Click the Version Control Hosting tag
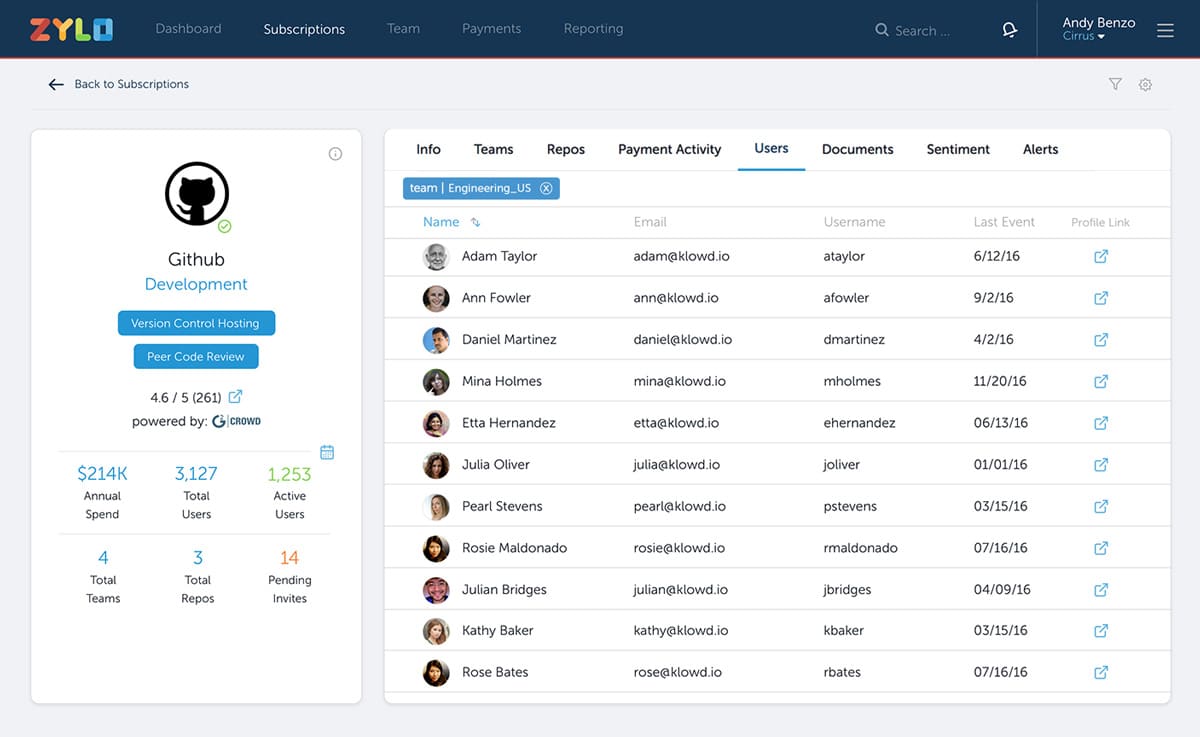The width and height of the screenshot is (1200, 737). (x=196, y=323)
